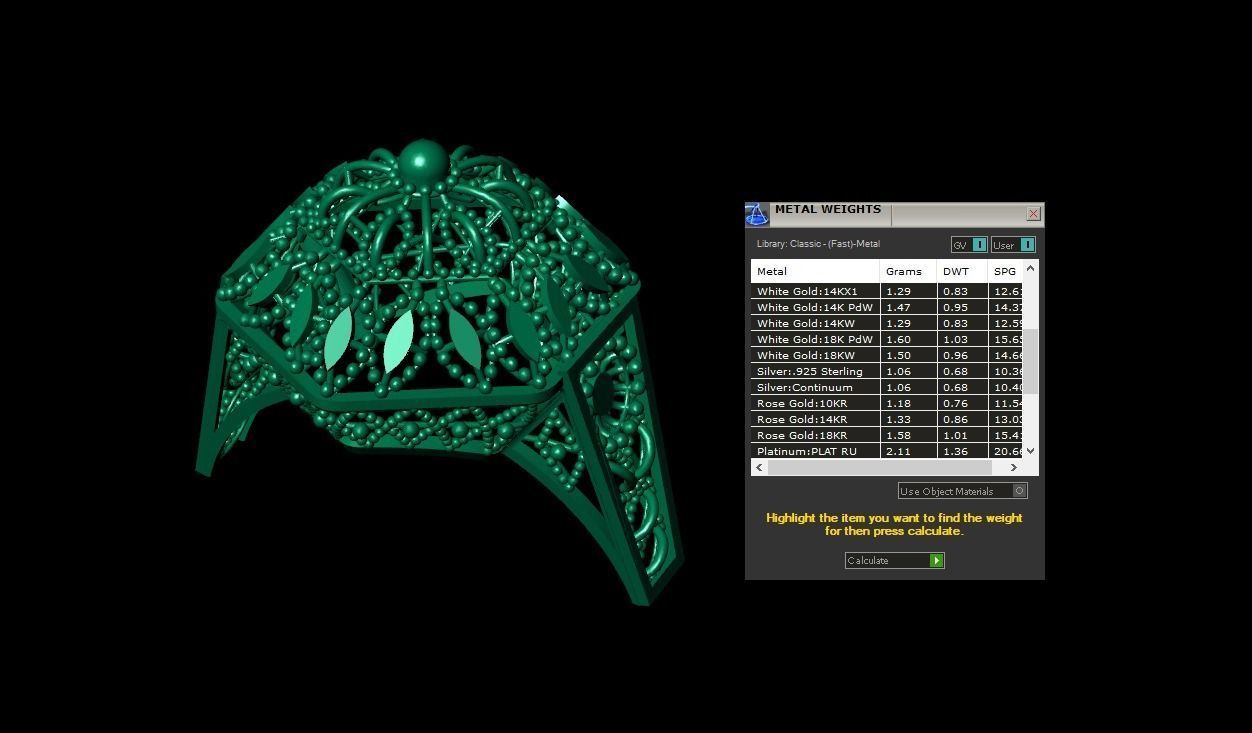The height and width of the screenshot is (733, 1252).
Task: Toggle the Use Object Materials option
Action: point(962,491)
